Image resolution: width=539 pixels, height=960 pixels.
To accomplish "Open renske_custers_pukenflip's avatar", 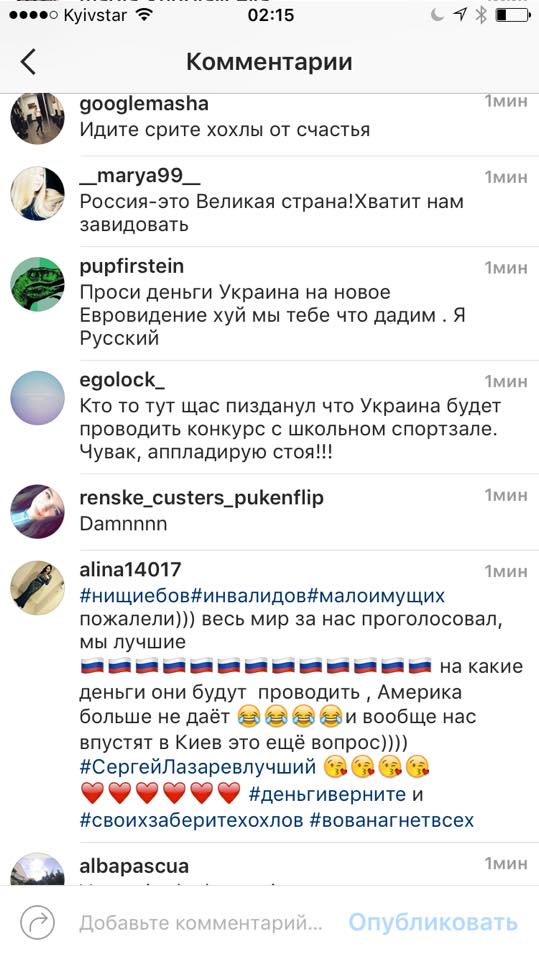I will point(37,512).
